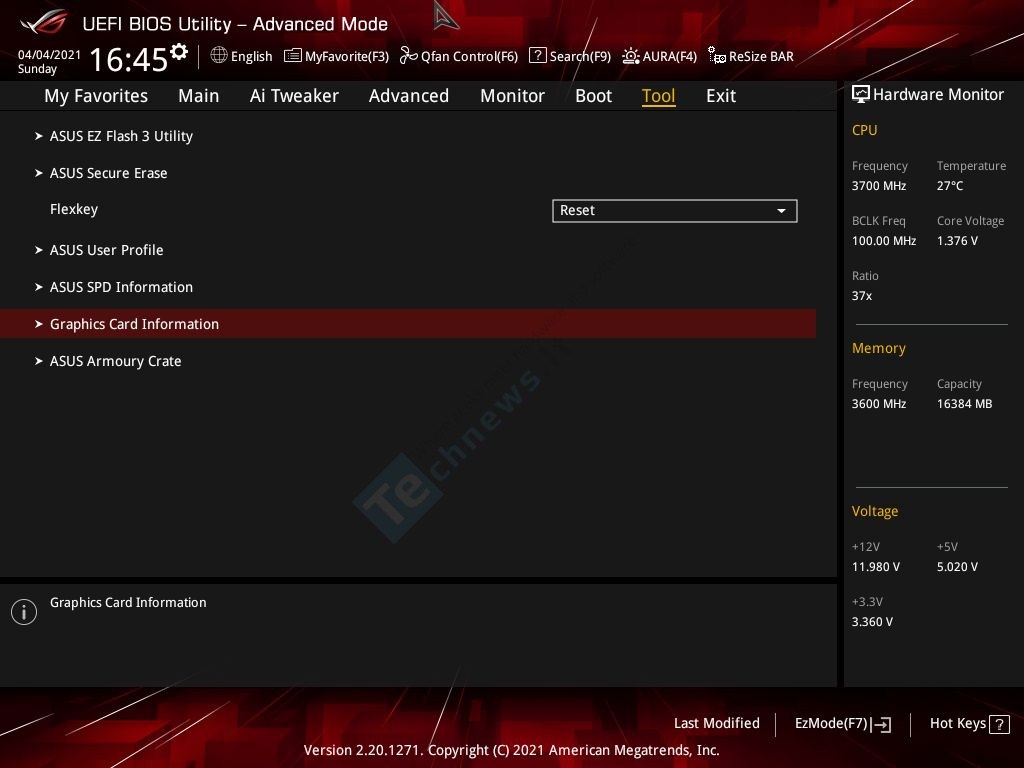
Task: Click the info icon in help panel
Action: pos(24,612)
